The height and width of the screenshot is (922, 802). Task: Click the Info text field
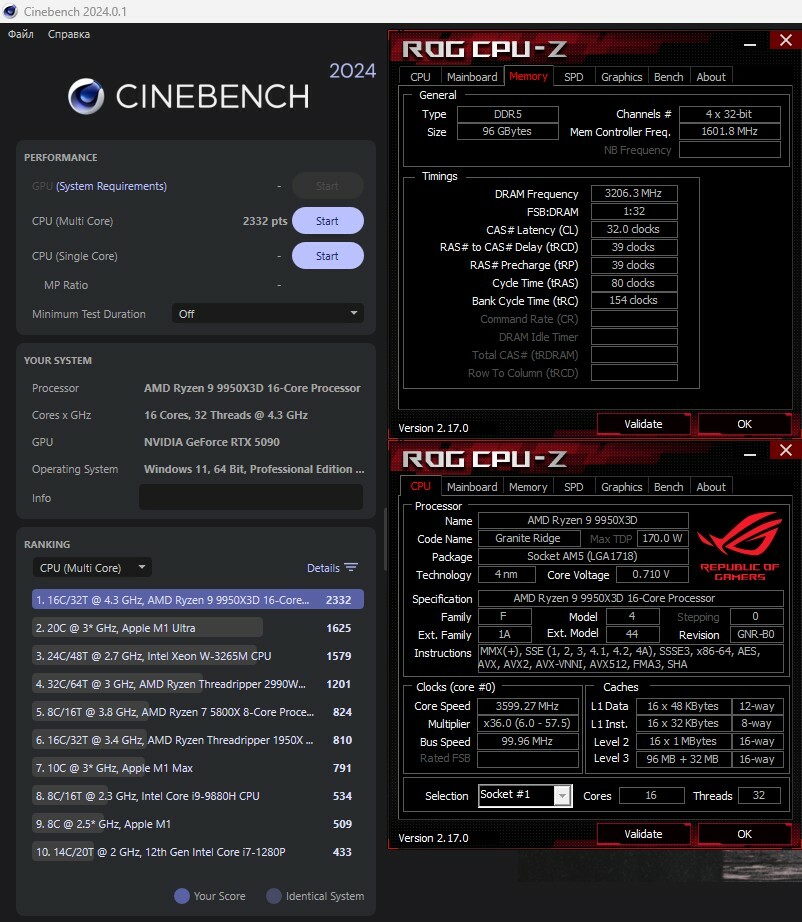[250, 498]
